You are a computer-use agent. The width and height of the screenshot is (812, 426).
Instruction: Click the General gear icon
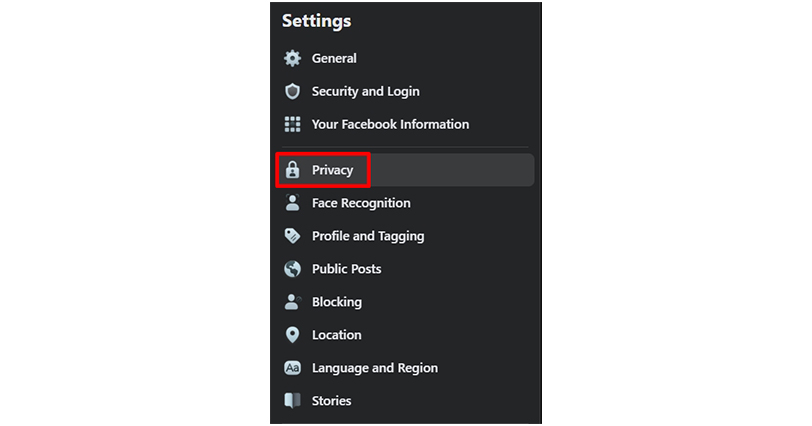[292, 58]
